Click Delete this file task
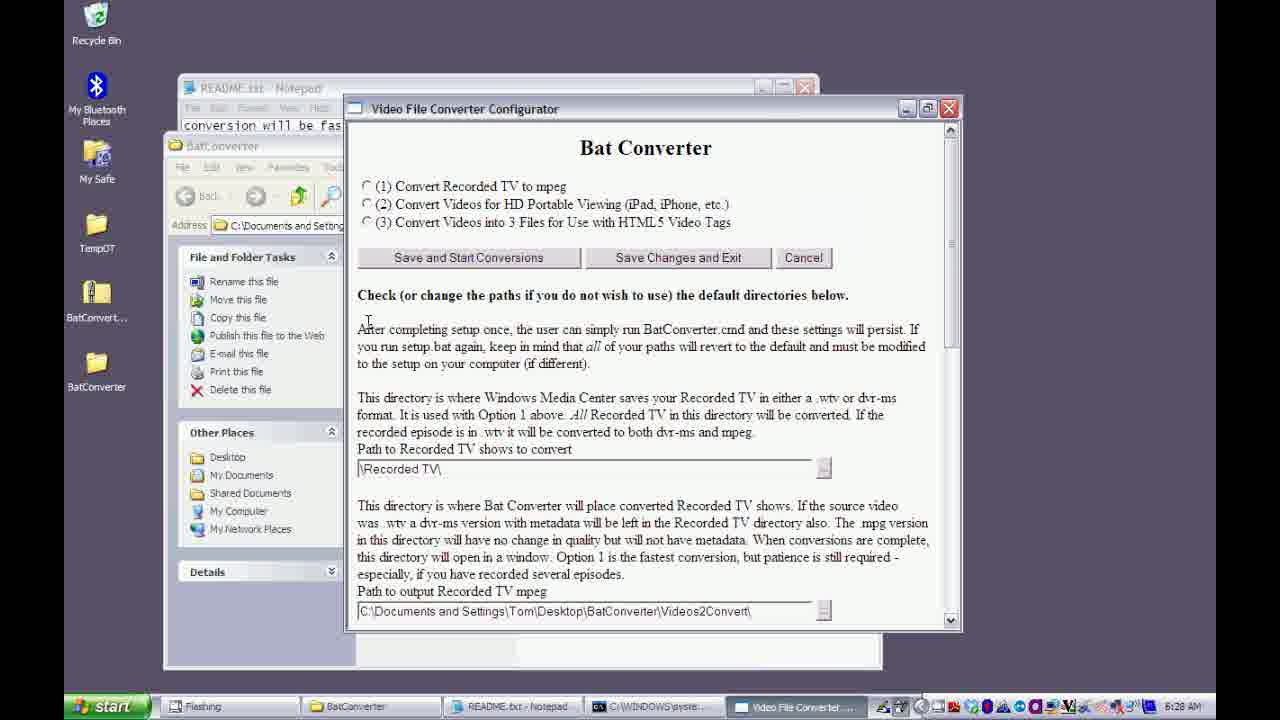Viewport: 1280px width, 720px height. point(240,390)
